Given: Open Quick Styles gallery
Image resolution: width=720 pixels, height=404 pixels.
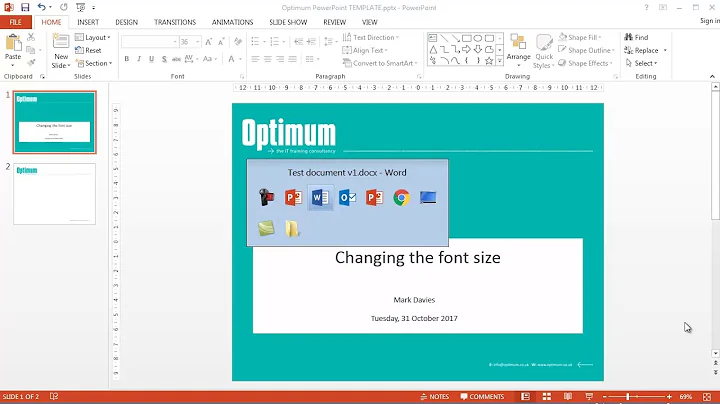Looking at the screenshot, I should pyautogui.click(x=544, y=51).
